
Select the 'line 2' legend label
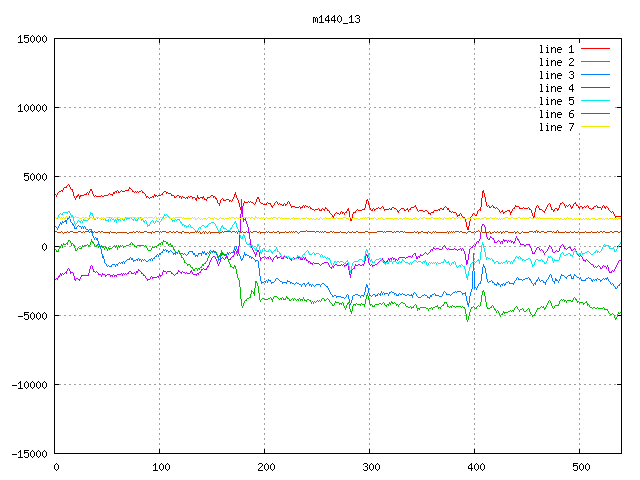click(x=557, y=62)
